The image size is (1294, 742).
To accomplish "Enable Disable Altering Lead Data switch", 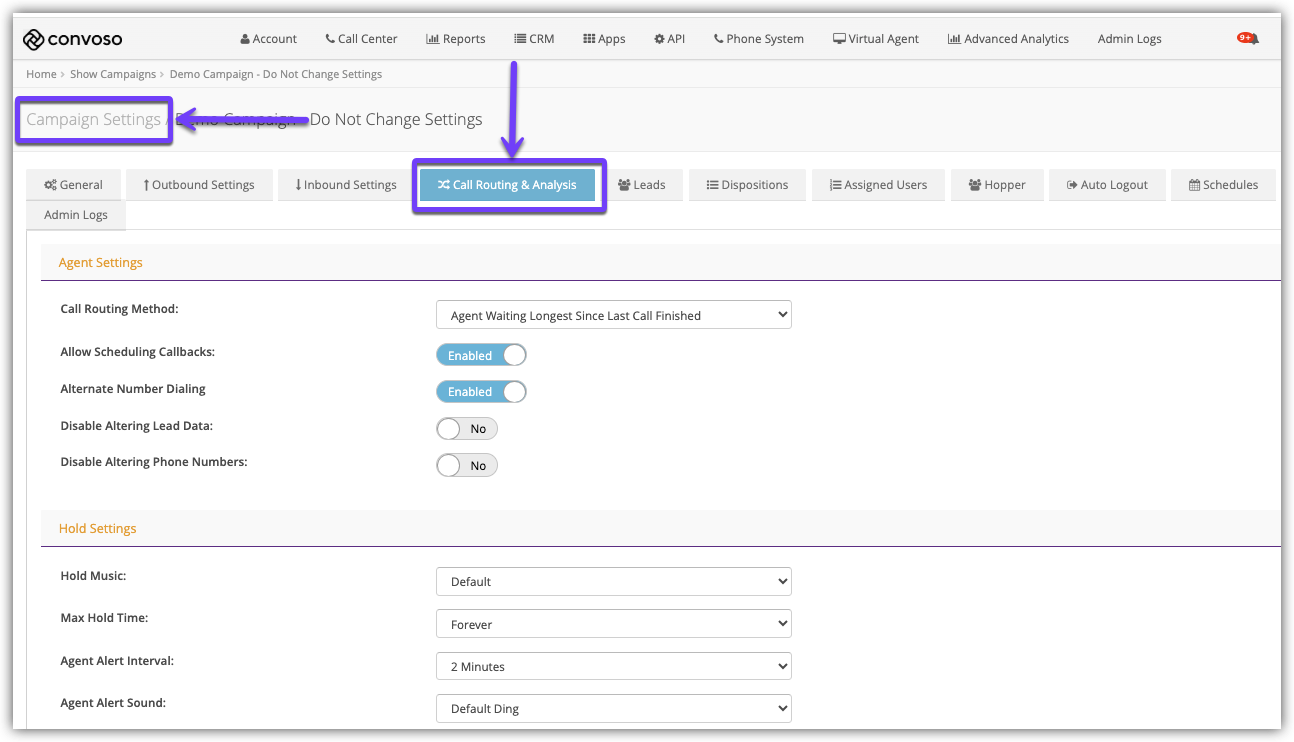I will [467, 429].
